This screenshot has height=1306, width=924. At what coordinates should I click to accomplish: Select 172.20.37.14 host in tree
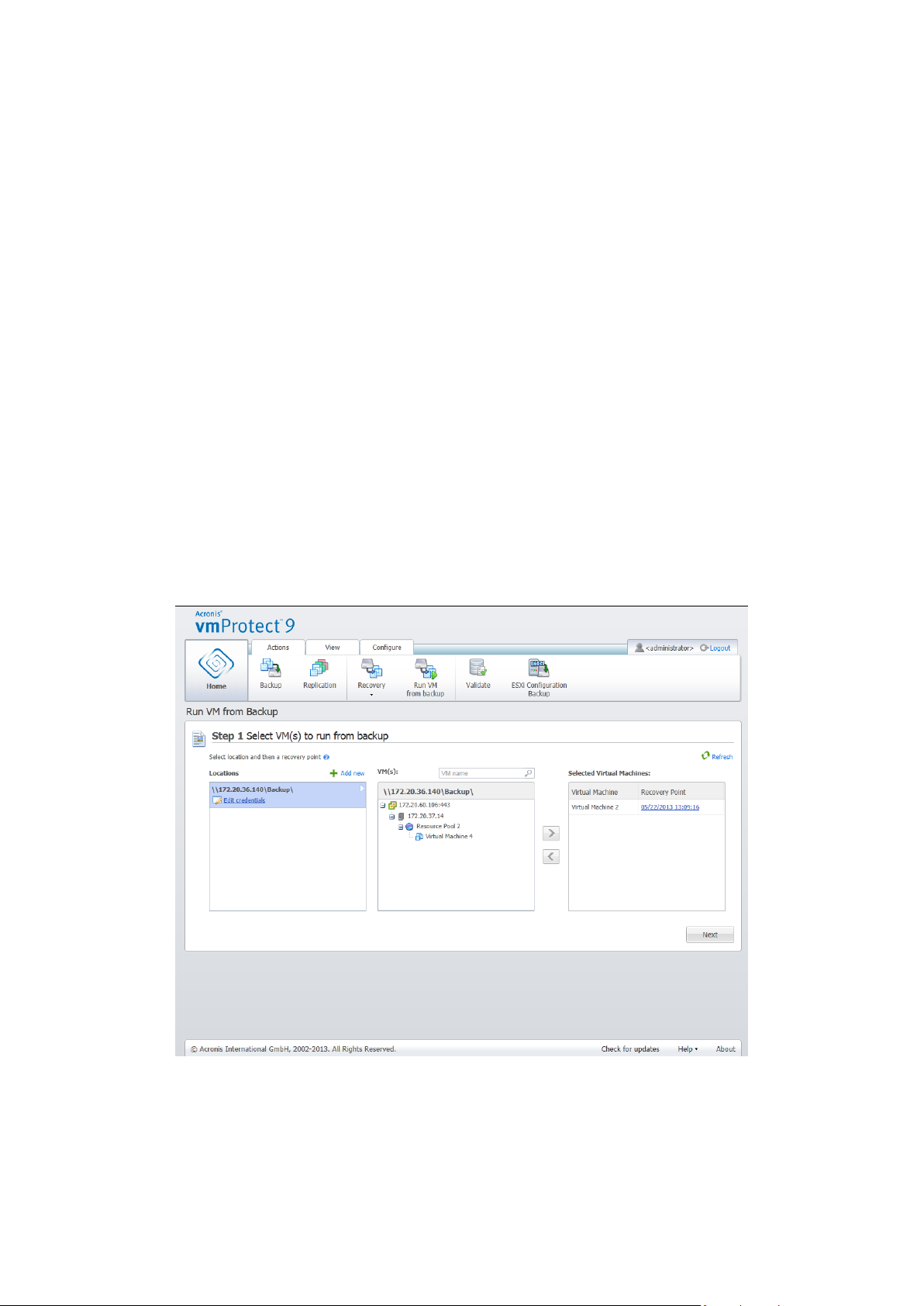426,816
